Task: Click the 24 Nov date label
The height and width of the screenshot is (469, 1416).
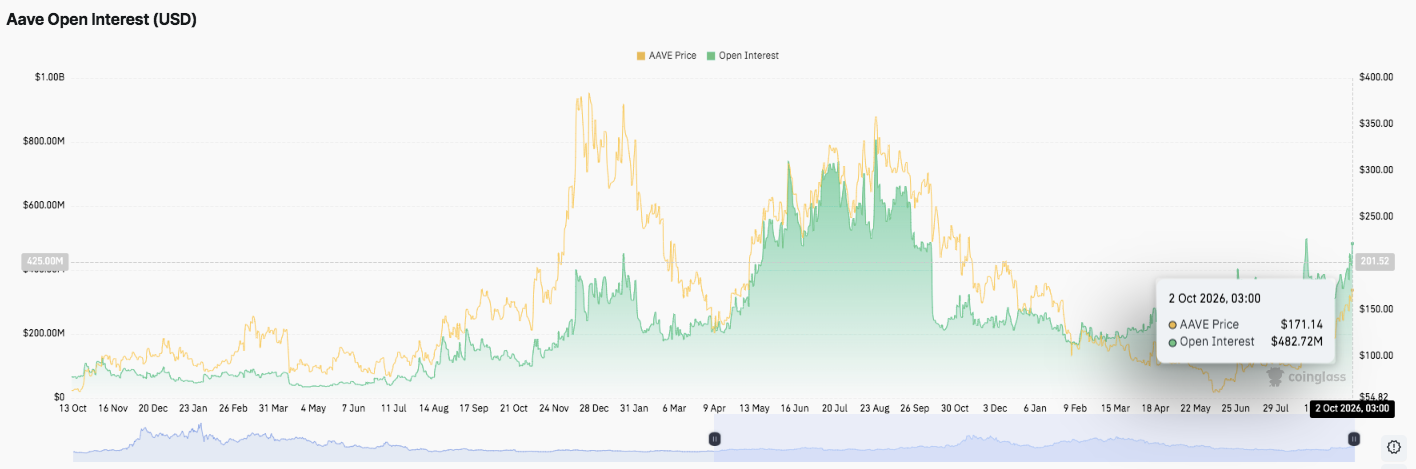Action: pos(554,408)
